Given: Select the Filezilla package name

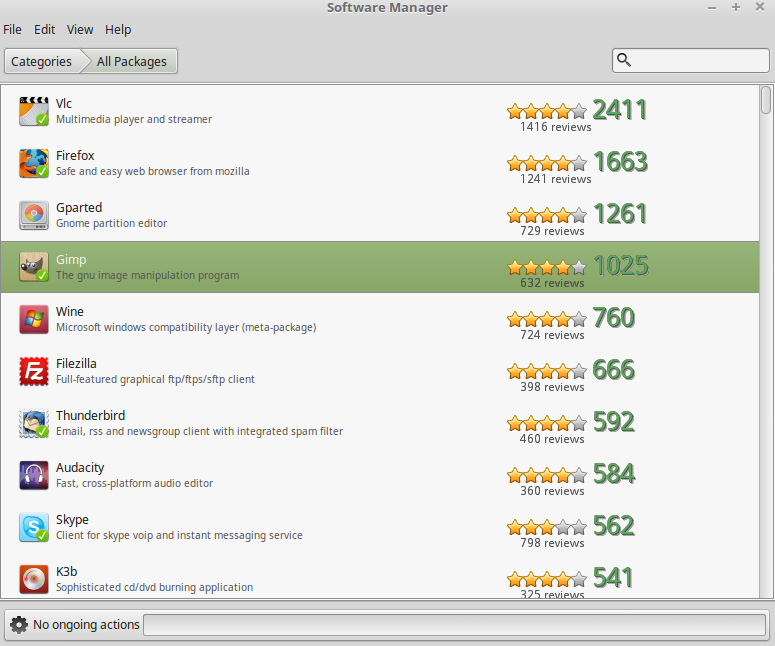Looking at the screenshot, I should 76,363.
